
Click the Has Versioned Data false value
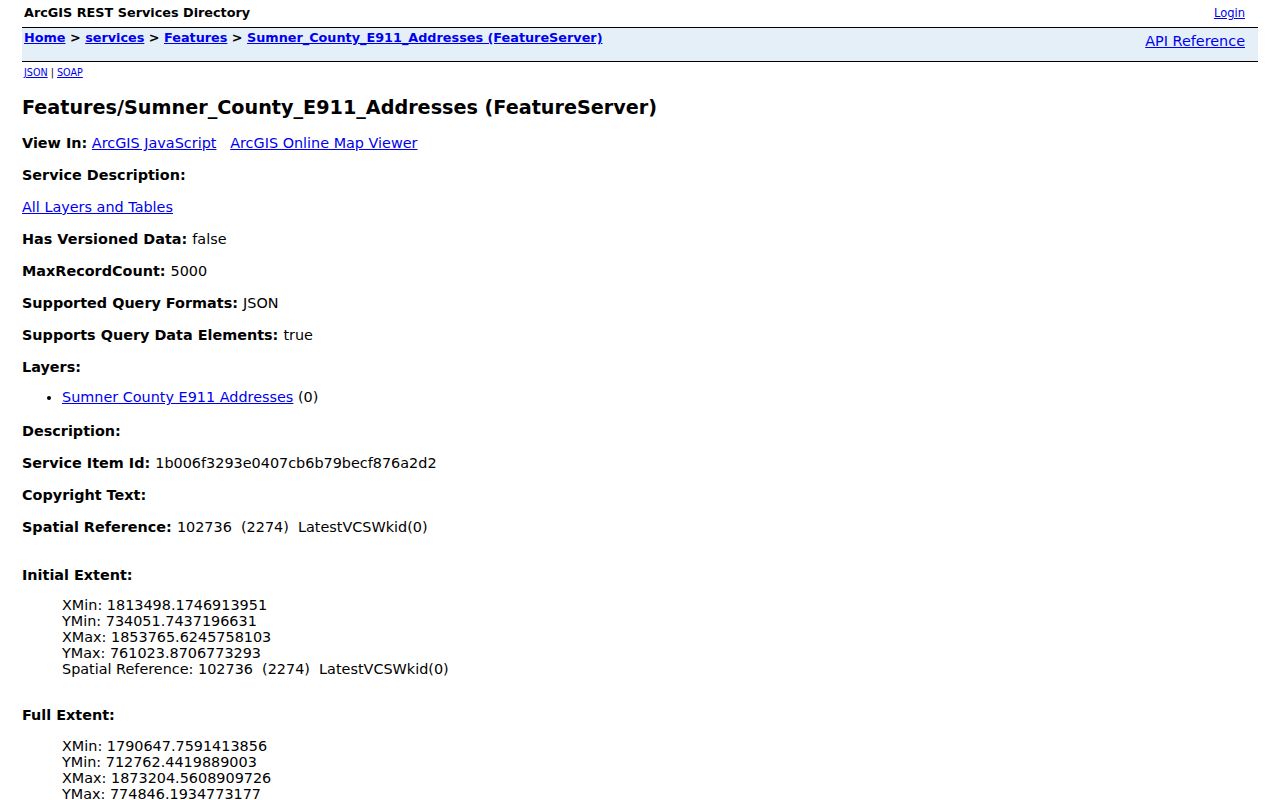tap(209, 239)
